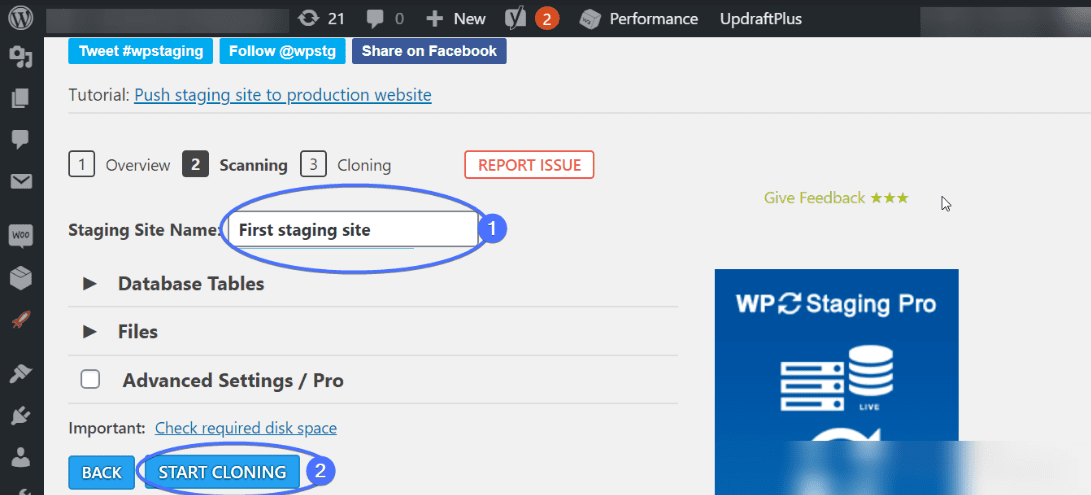1091x495 pixels.
Task: Open the UpdraftPlus menu in the admin bar
Action: click(x=760, y=19)
